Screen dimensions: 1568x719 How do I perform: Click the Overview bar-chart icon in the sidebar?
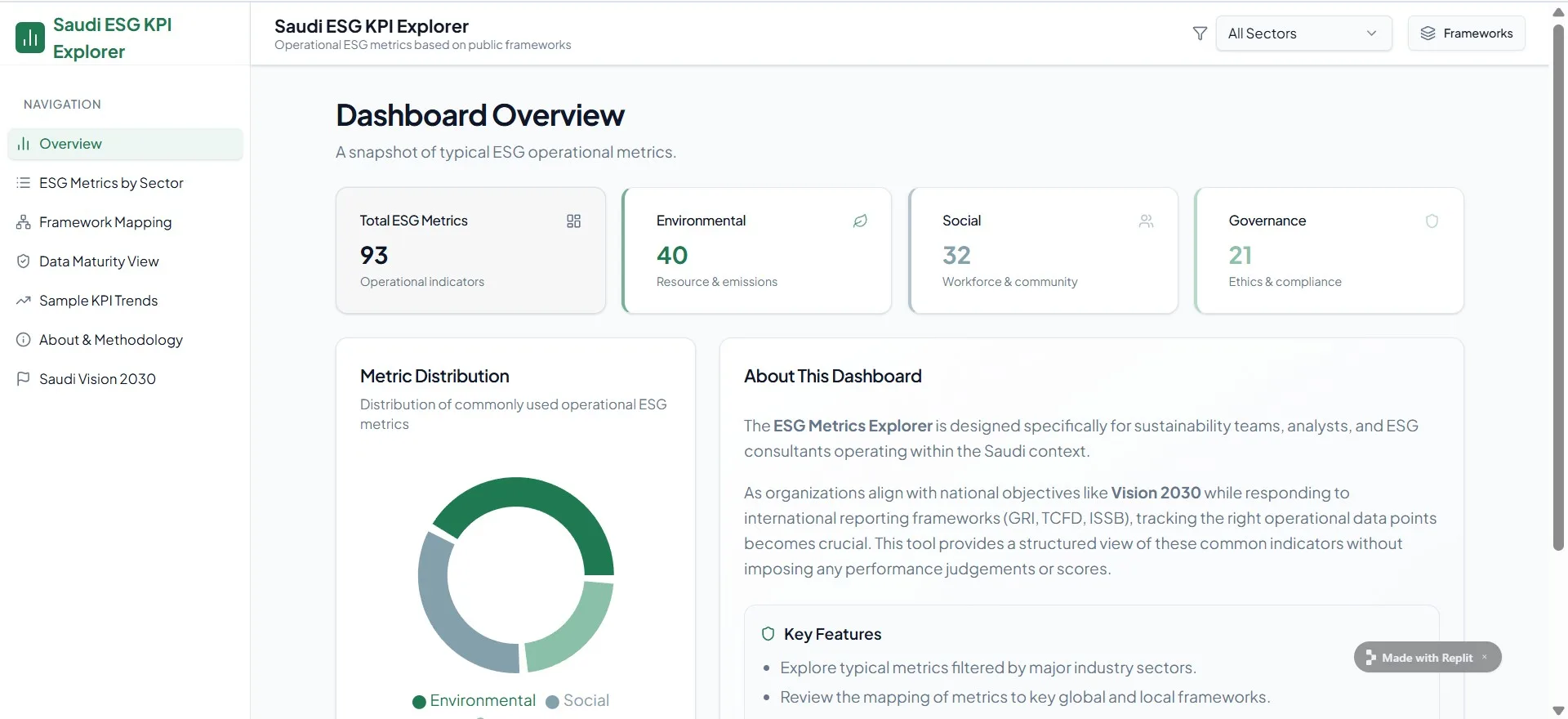(24, 144)
